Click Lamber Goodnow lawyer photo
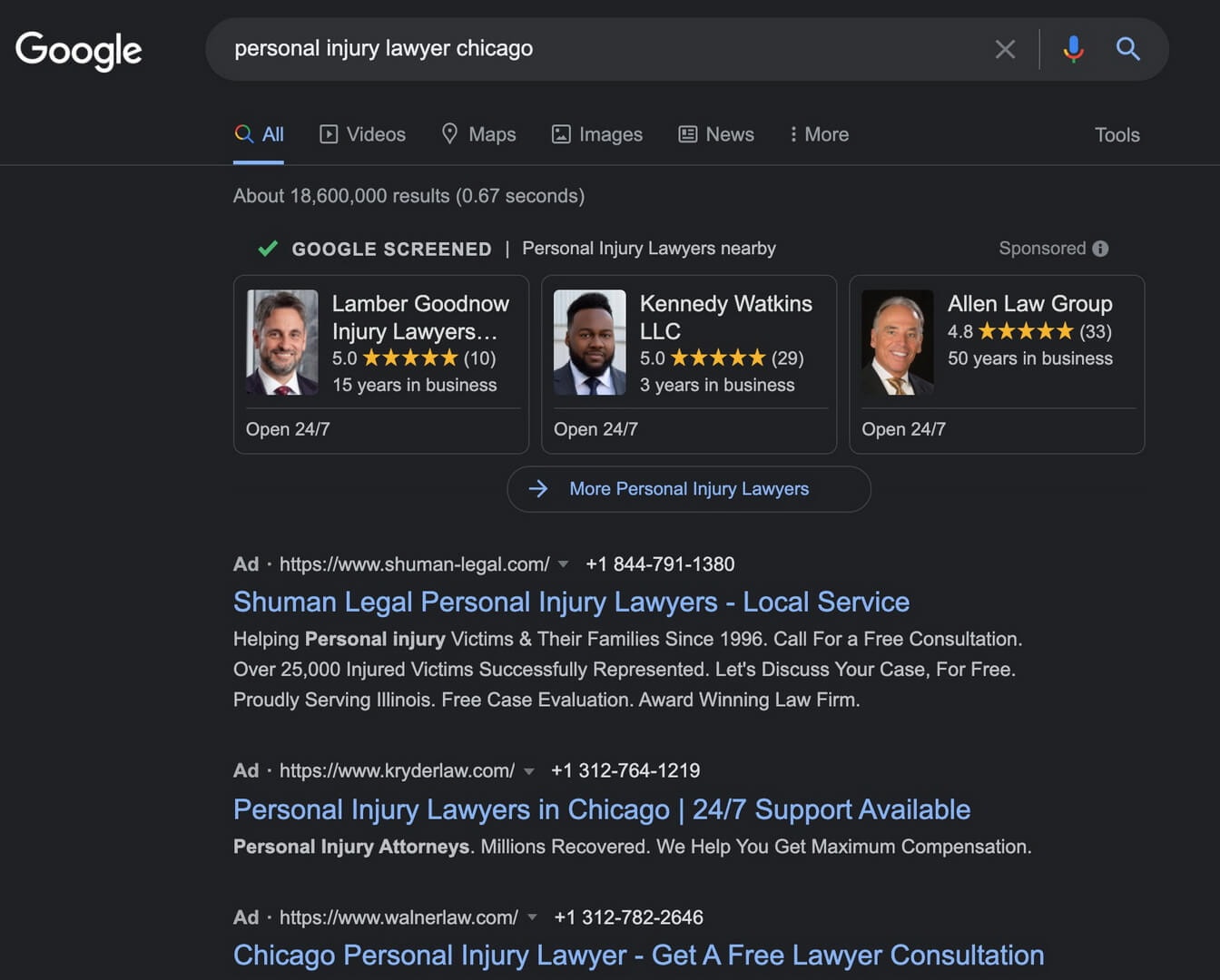Screen dimensions: 1220x980 click(x=282, y=342)
